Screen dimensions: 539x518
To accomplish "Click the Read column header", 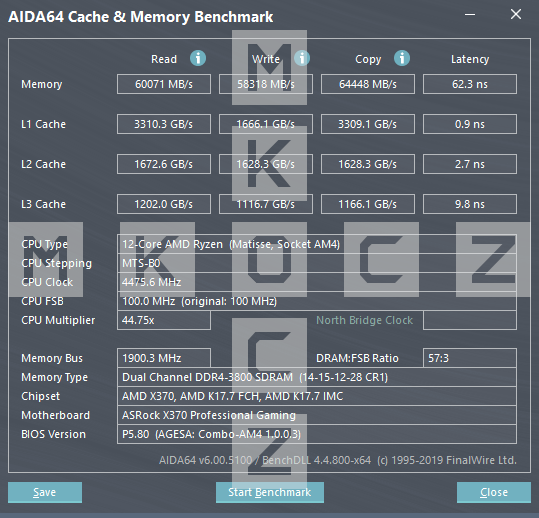I will (164, 59).
